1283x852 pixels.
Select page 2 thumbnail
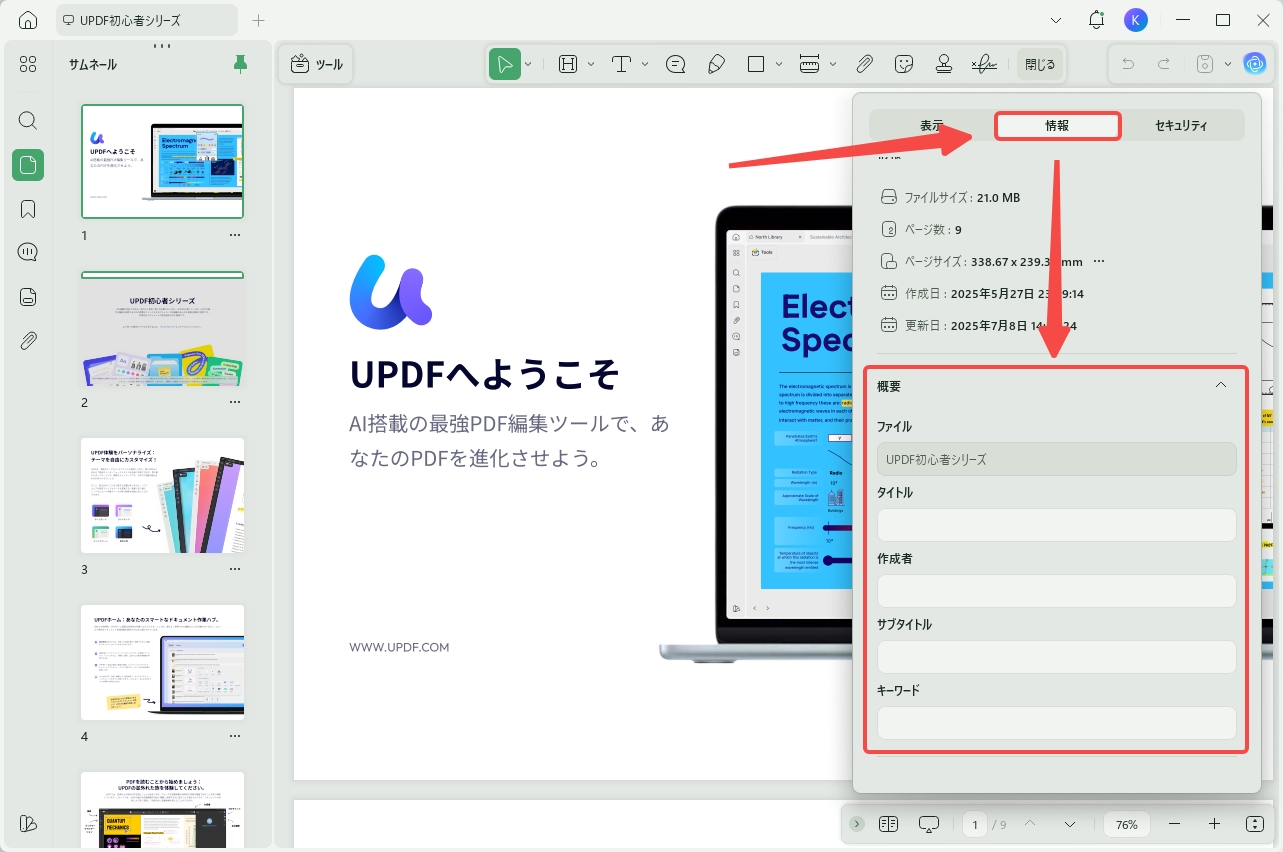(x=162, y=329)
